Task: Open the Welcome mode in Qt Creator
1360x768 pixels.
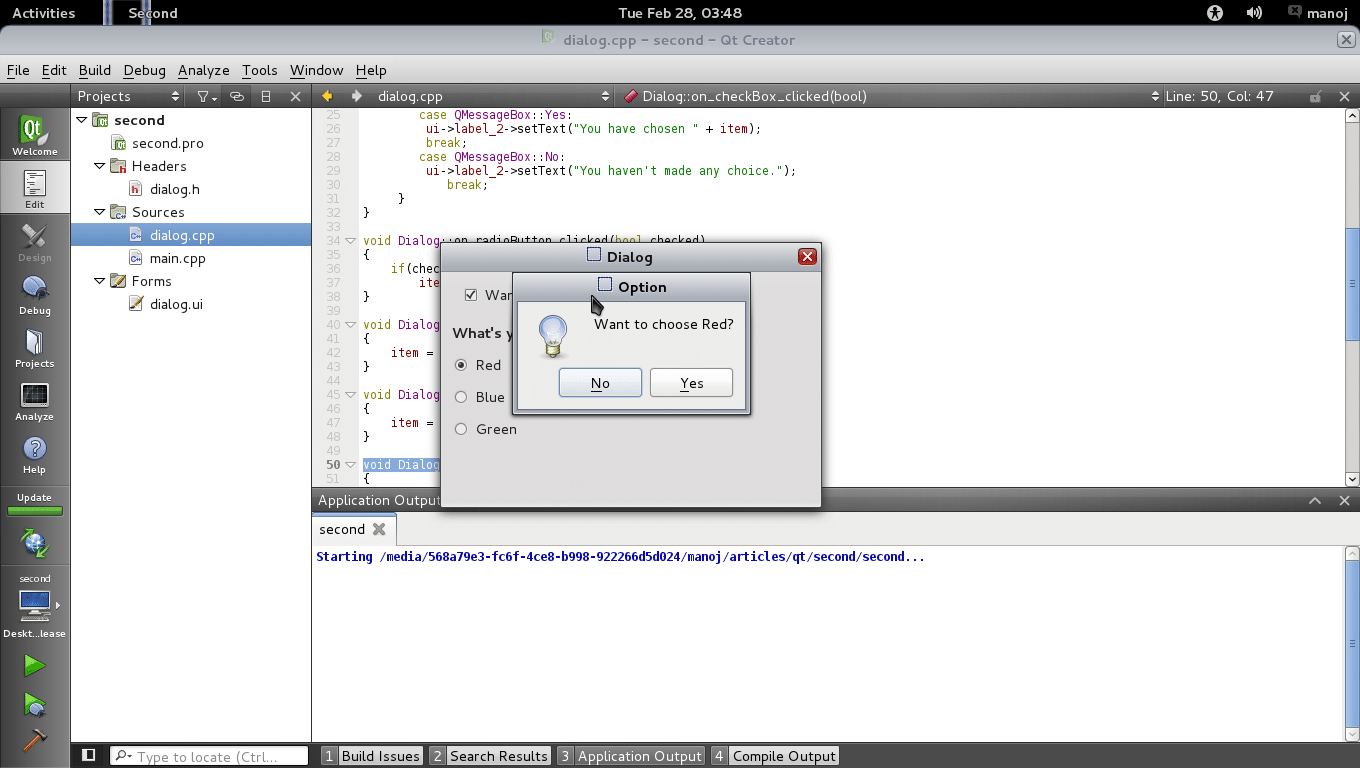Action: [x=34, y=136]
